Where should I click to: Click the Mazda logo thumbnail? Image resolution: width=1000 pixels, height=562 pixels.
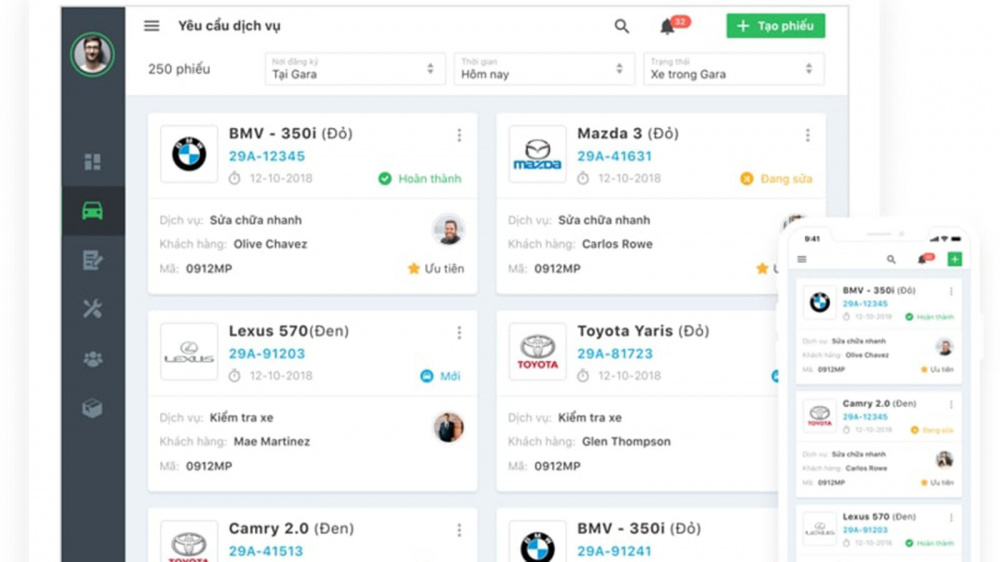[x=537, y=154]
